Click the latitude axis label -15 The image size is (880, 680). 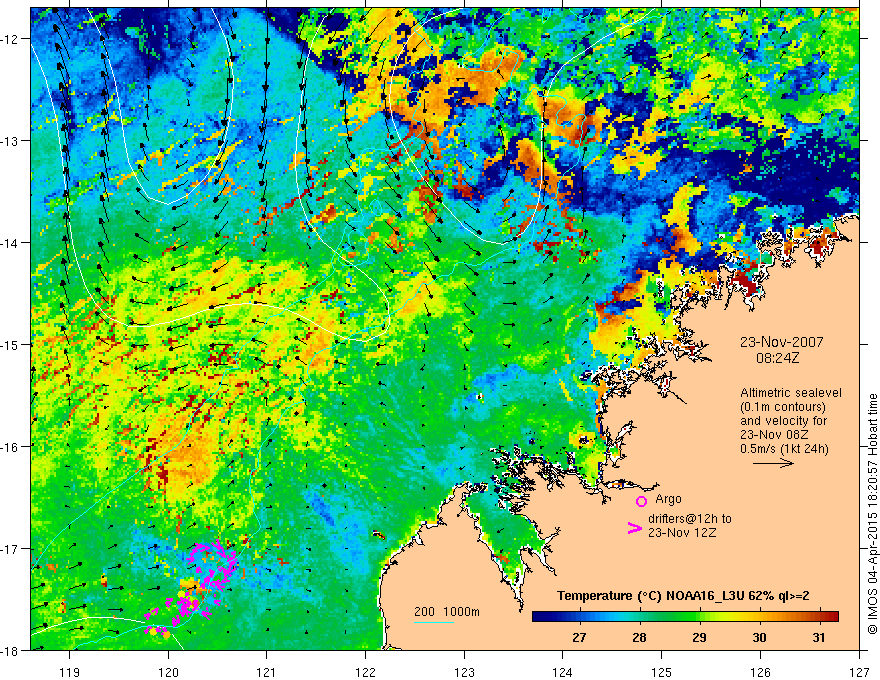point(11,344)
